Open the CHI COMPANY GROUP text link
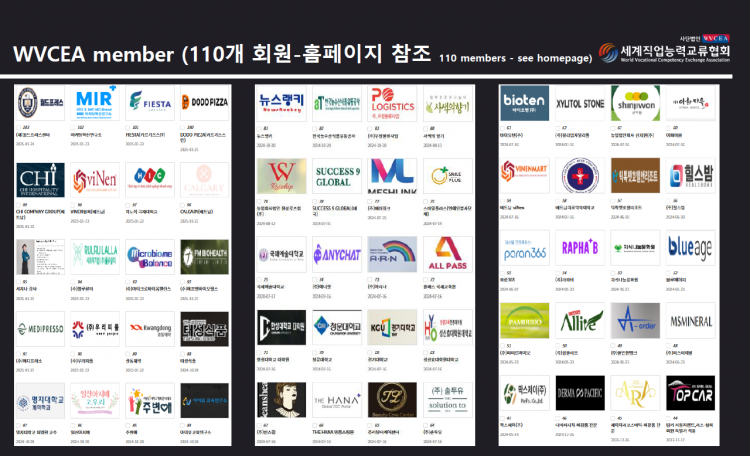 (x=42, y=211)
